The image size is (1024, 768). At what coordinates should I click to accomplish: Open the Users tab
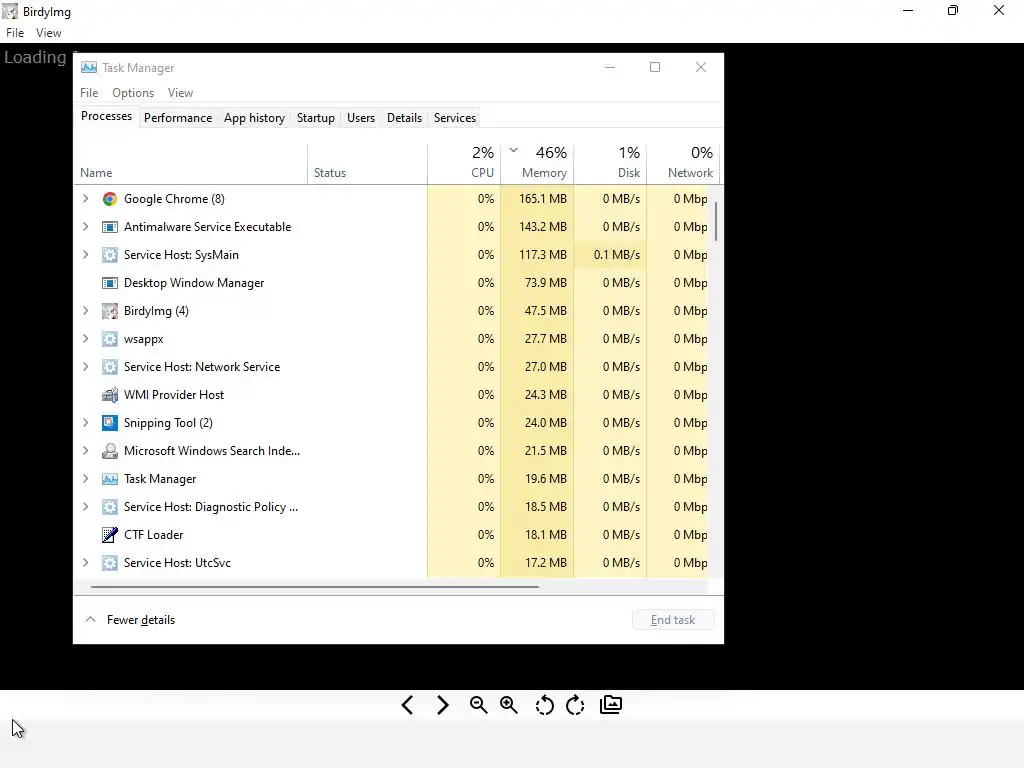[360, 118]
